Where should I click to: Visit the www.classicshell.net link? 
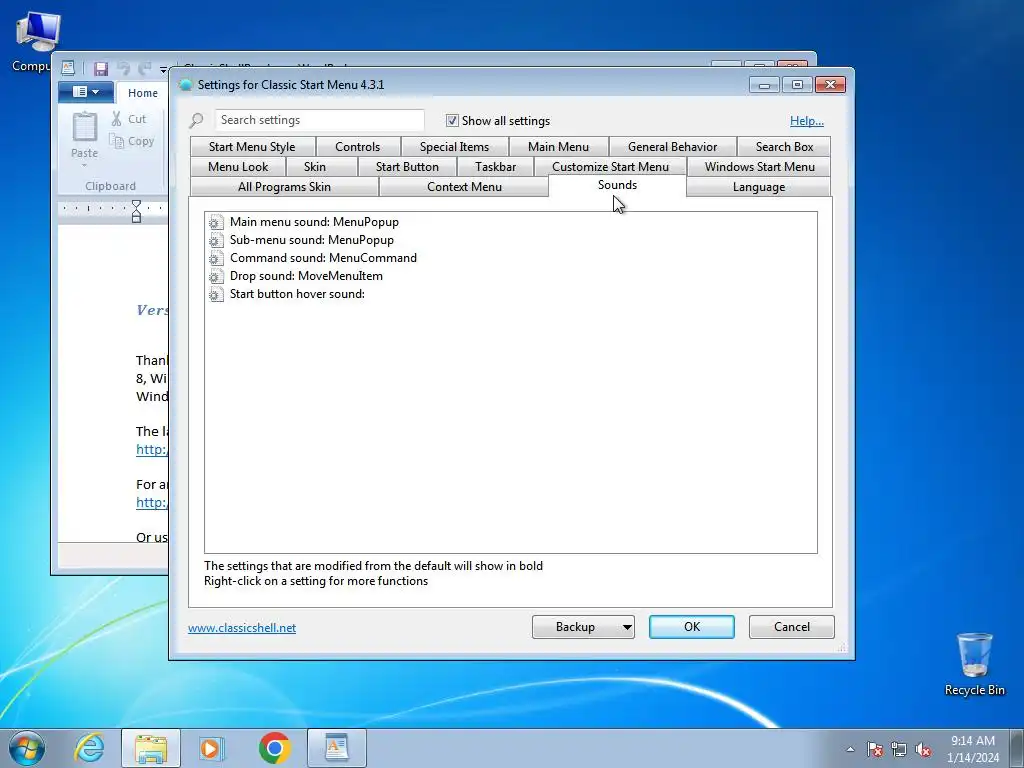[x=242, y=628]
